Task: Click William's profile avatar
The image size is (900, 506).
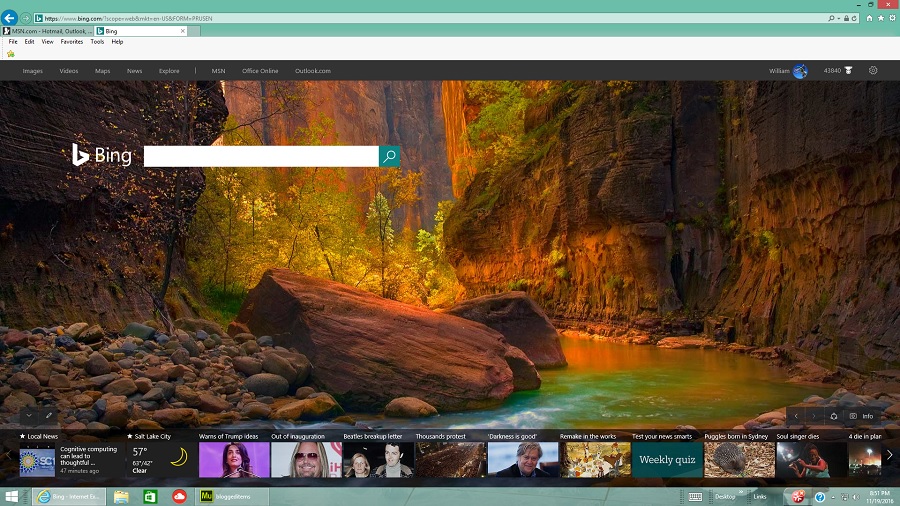Action: (800, 71)
